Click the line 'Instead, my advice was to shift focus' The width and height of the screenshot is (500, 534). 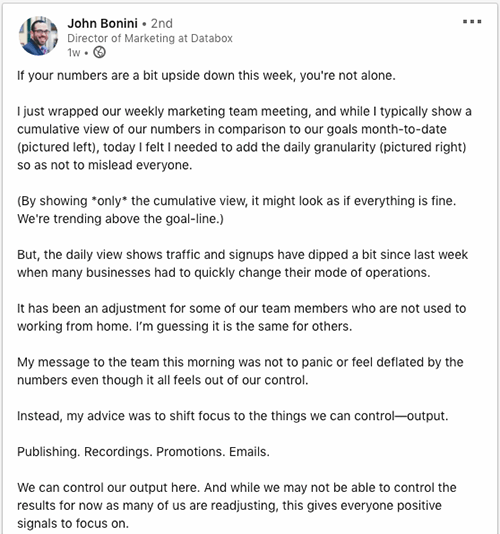click(x=233, y=416)
